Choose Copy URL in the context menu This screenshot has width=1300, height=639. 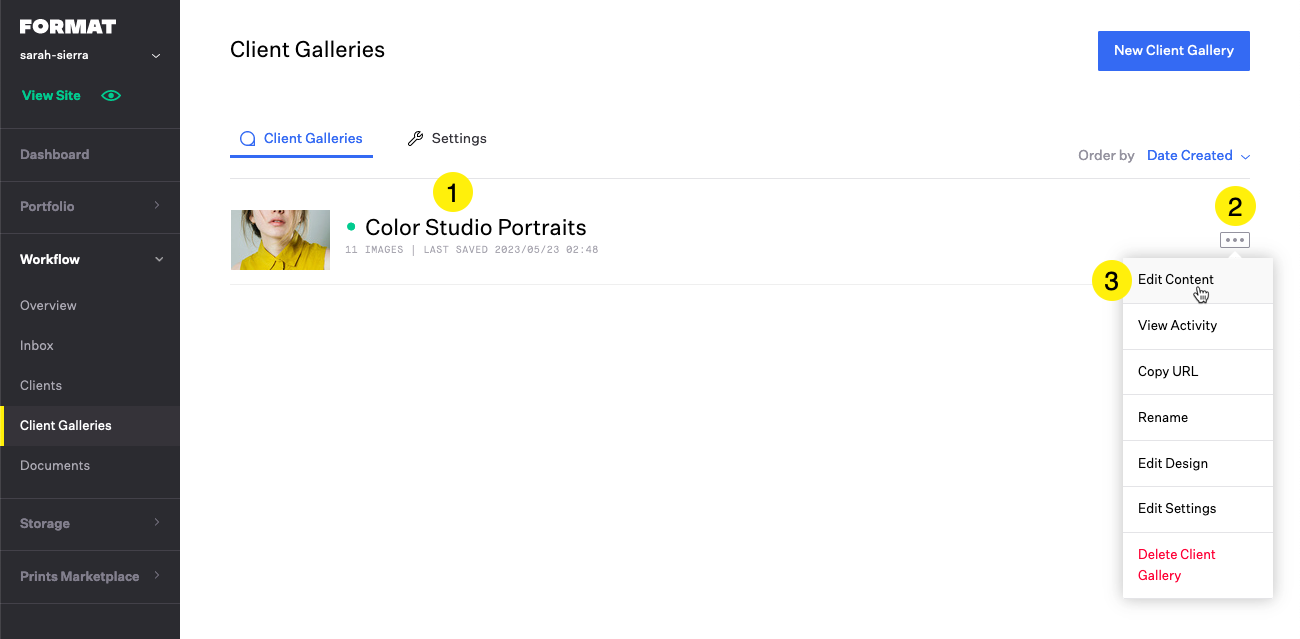[1168, 371]
